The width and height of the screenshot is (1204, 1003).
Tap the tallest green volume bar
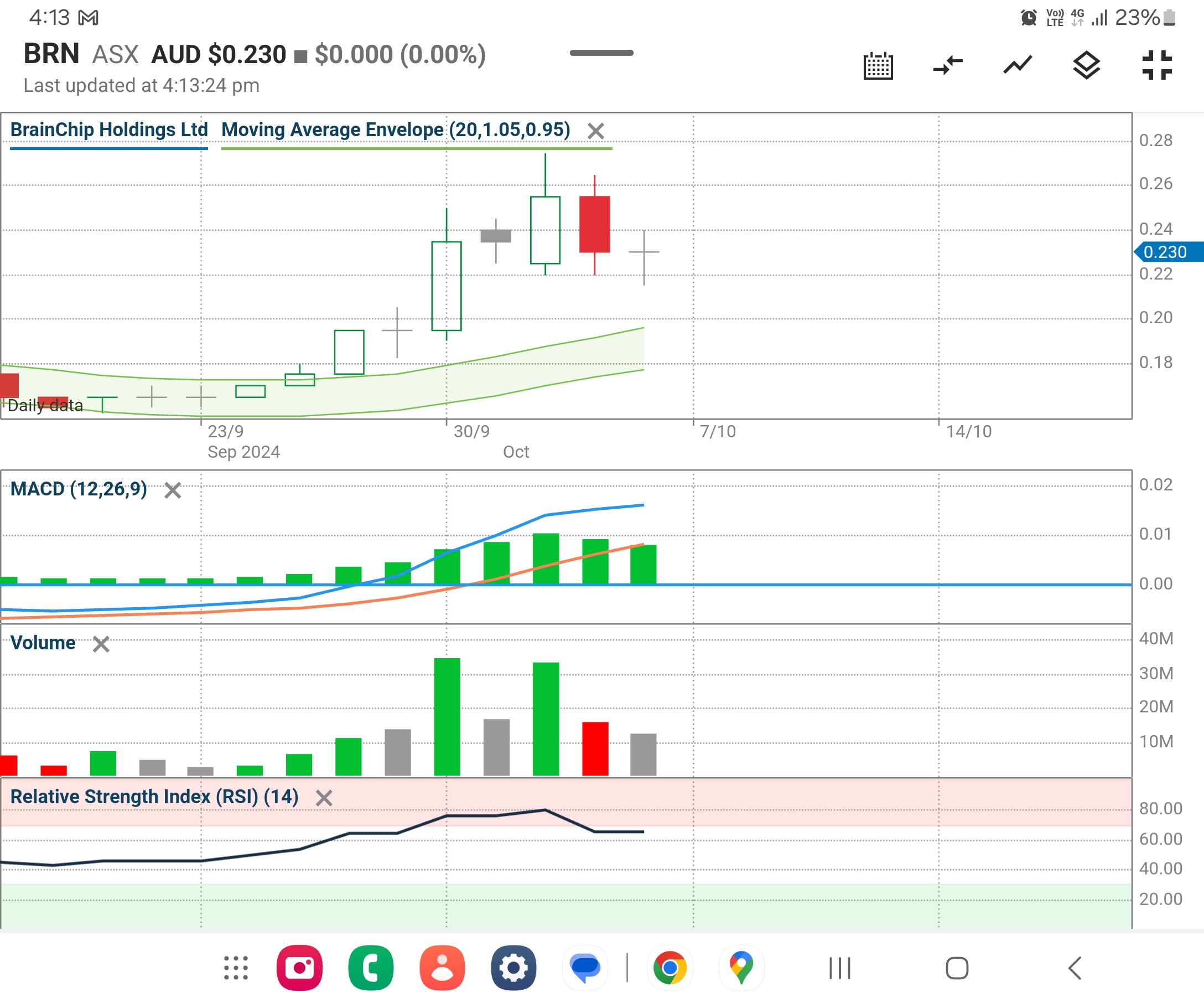(x=447, y=717)
